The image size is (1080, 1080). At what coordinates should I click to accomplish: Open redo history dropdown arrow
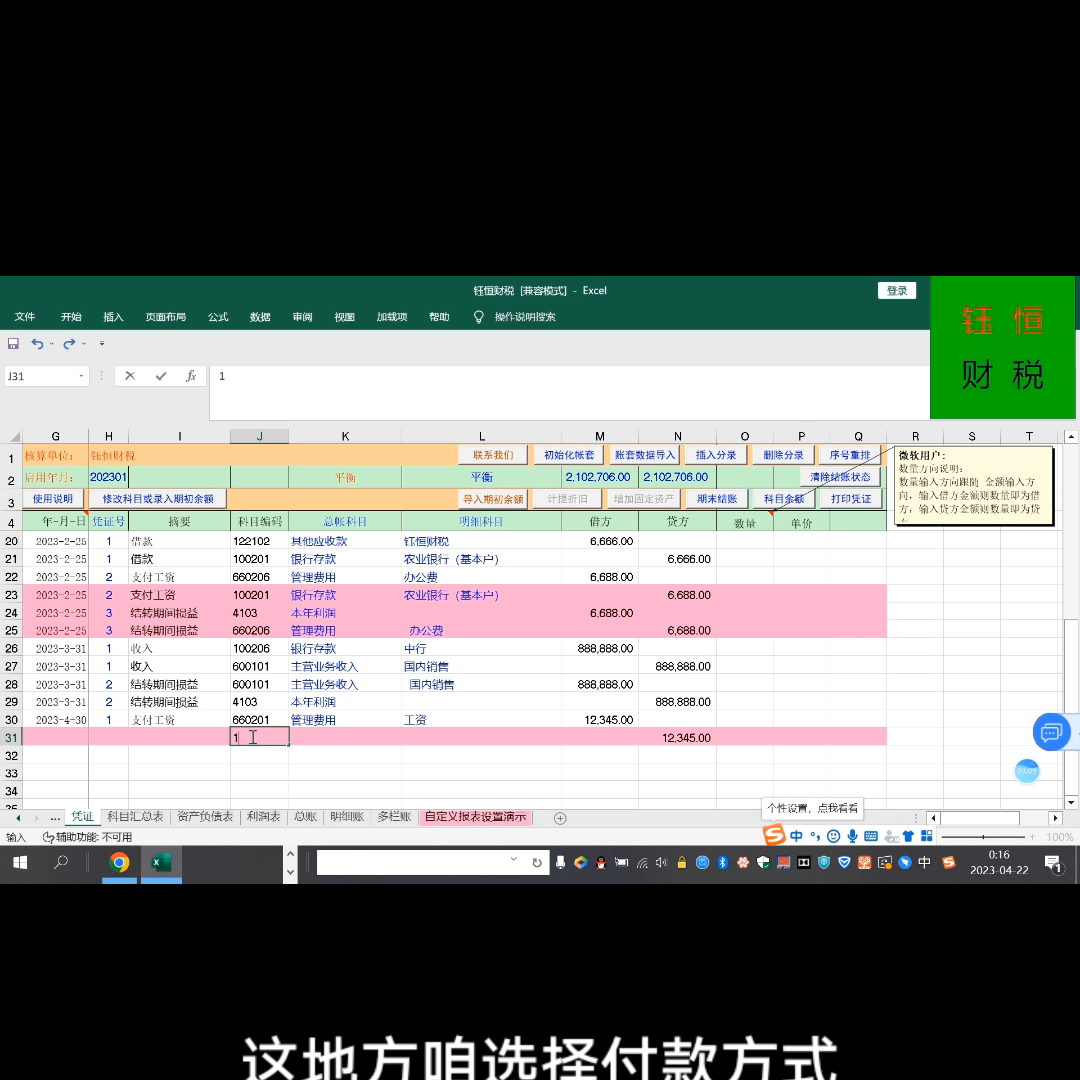tap(84, 344)
